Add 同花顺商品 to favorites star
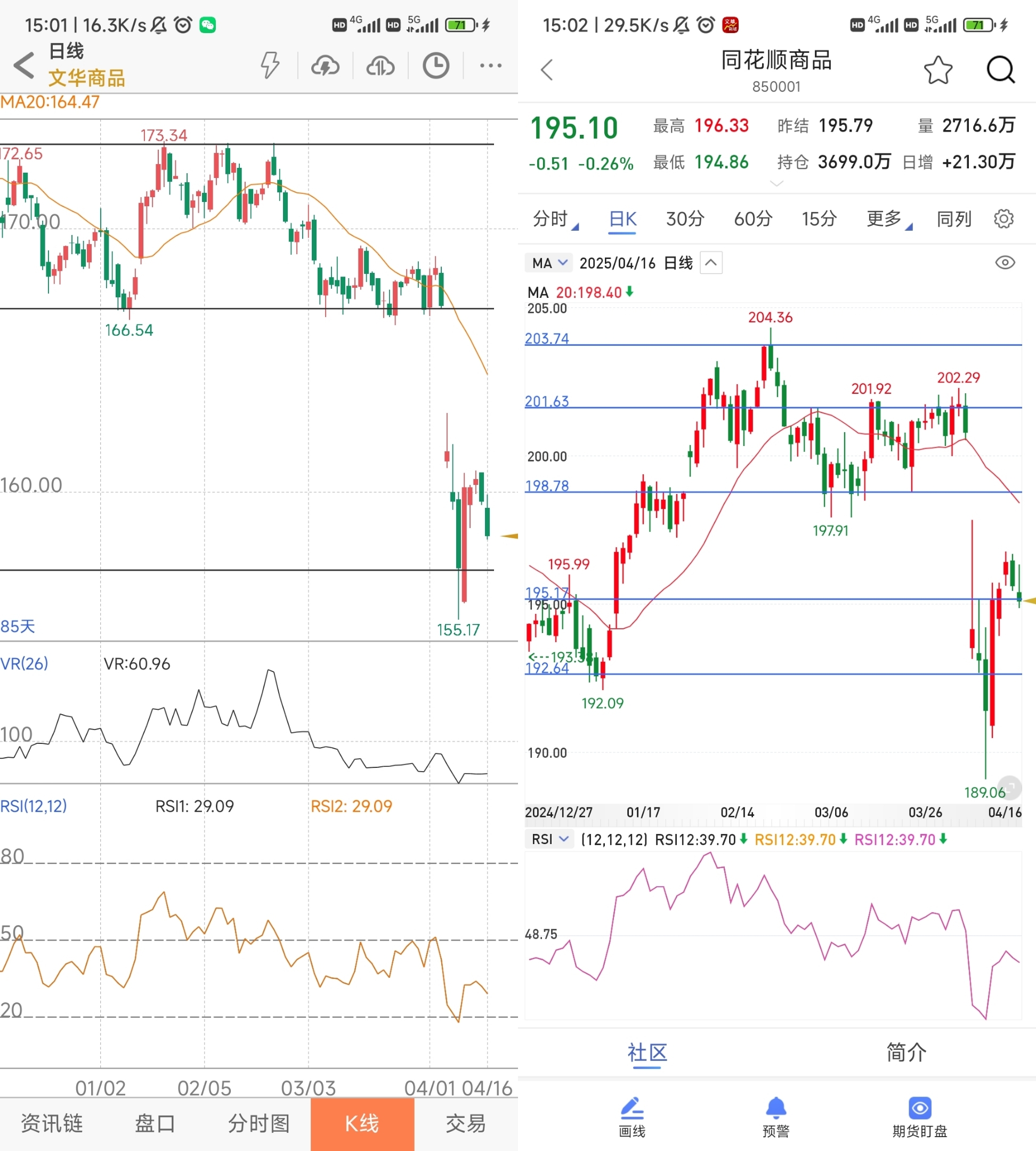 pos(937,70)
